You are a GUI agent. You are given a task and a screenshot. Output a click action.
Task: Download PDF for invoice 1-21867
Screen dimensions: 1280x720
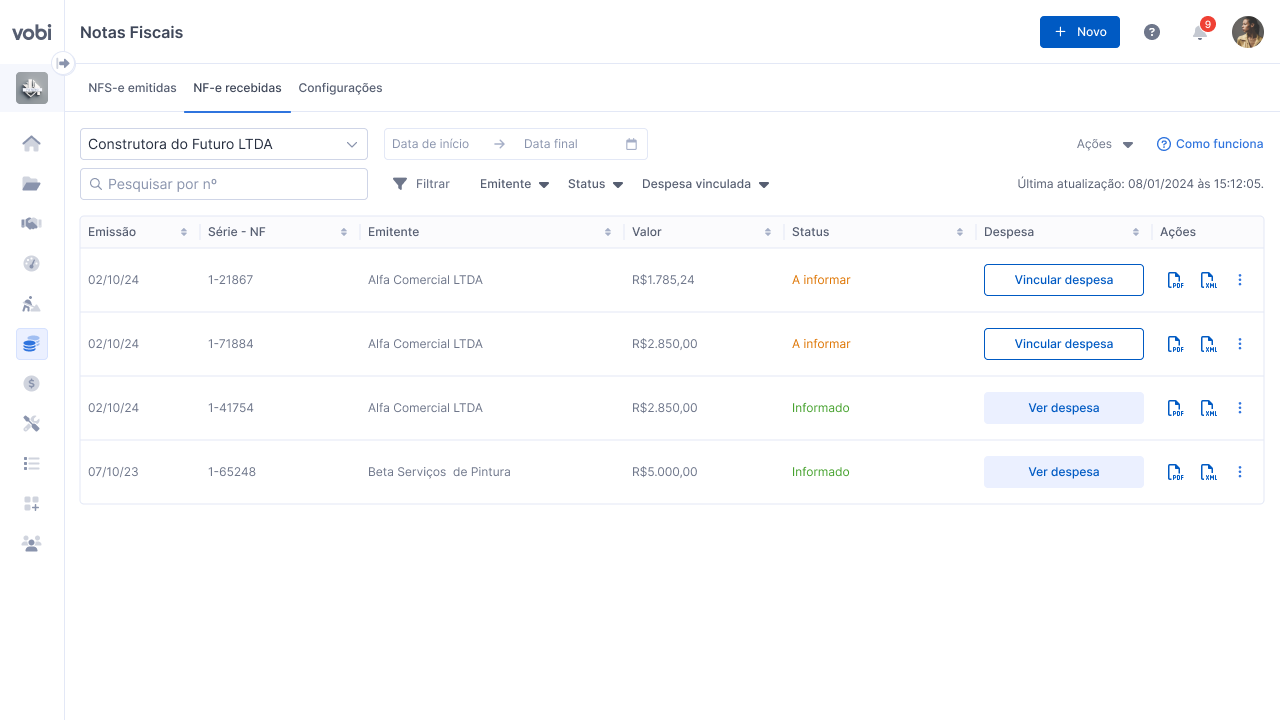(x=1176, y=281)
